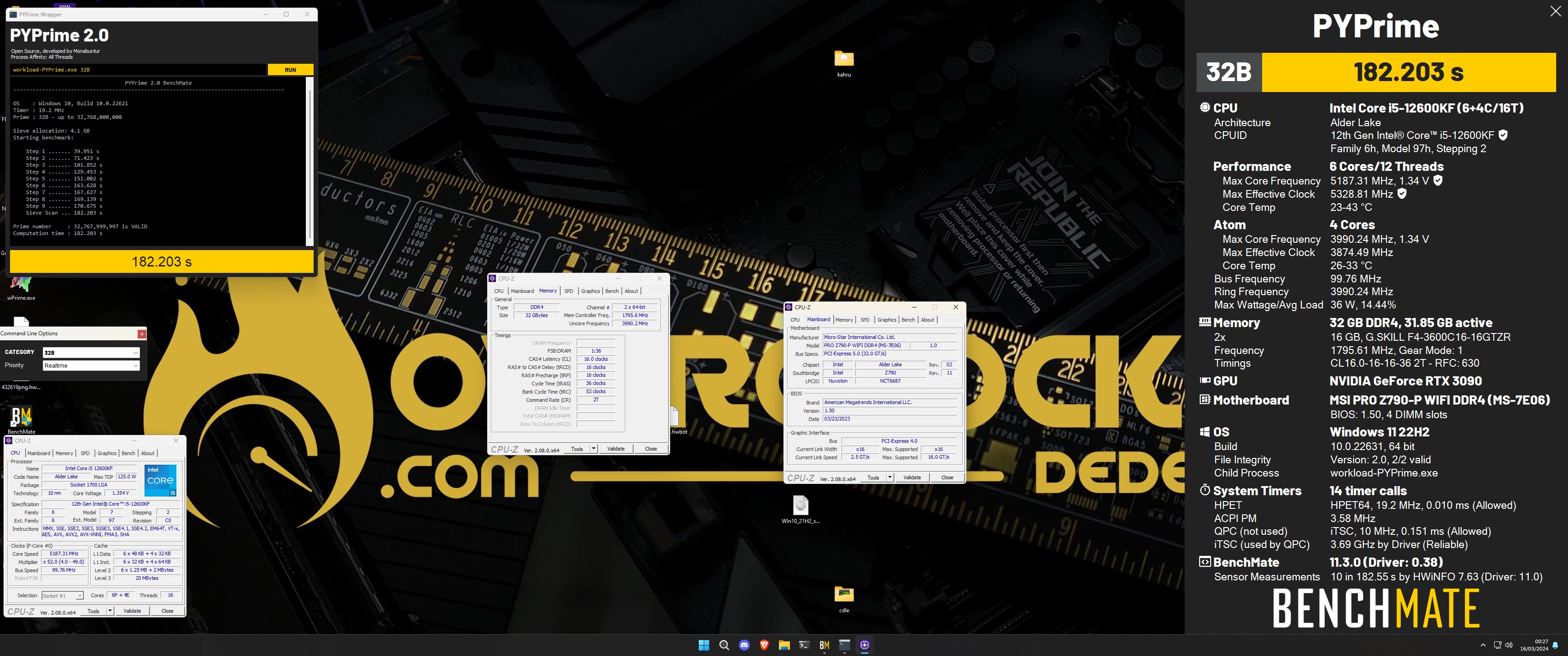The width and height of the screenshot is (1568, 656).
Task: Open File Explorer from the taskbar
Action: [784, 645]
